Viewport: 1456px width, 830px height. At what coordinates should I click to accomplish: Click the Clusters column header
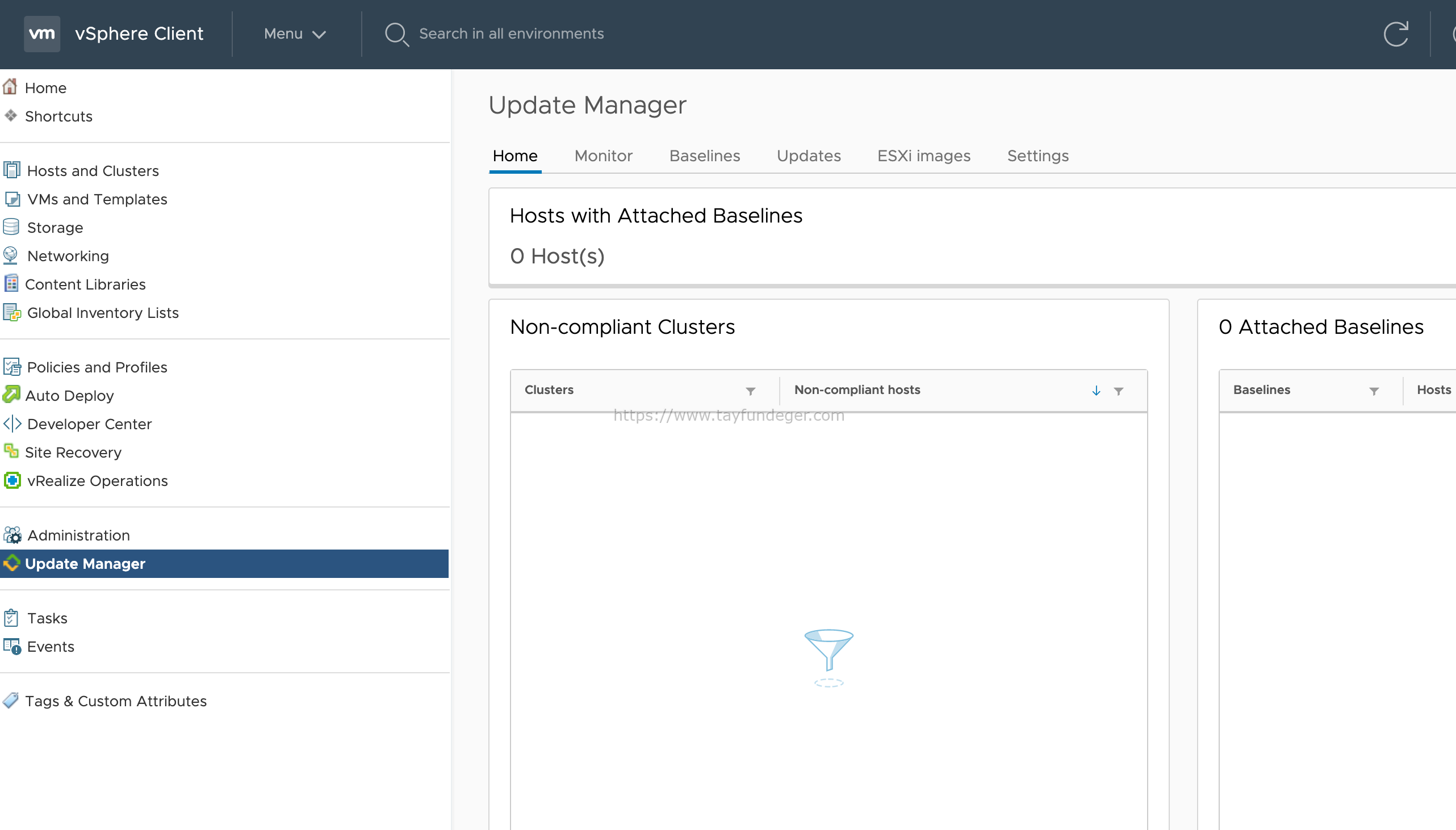549,390
